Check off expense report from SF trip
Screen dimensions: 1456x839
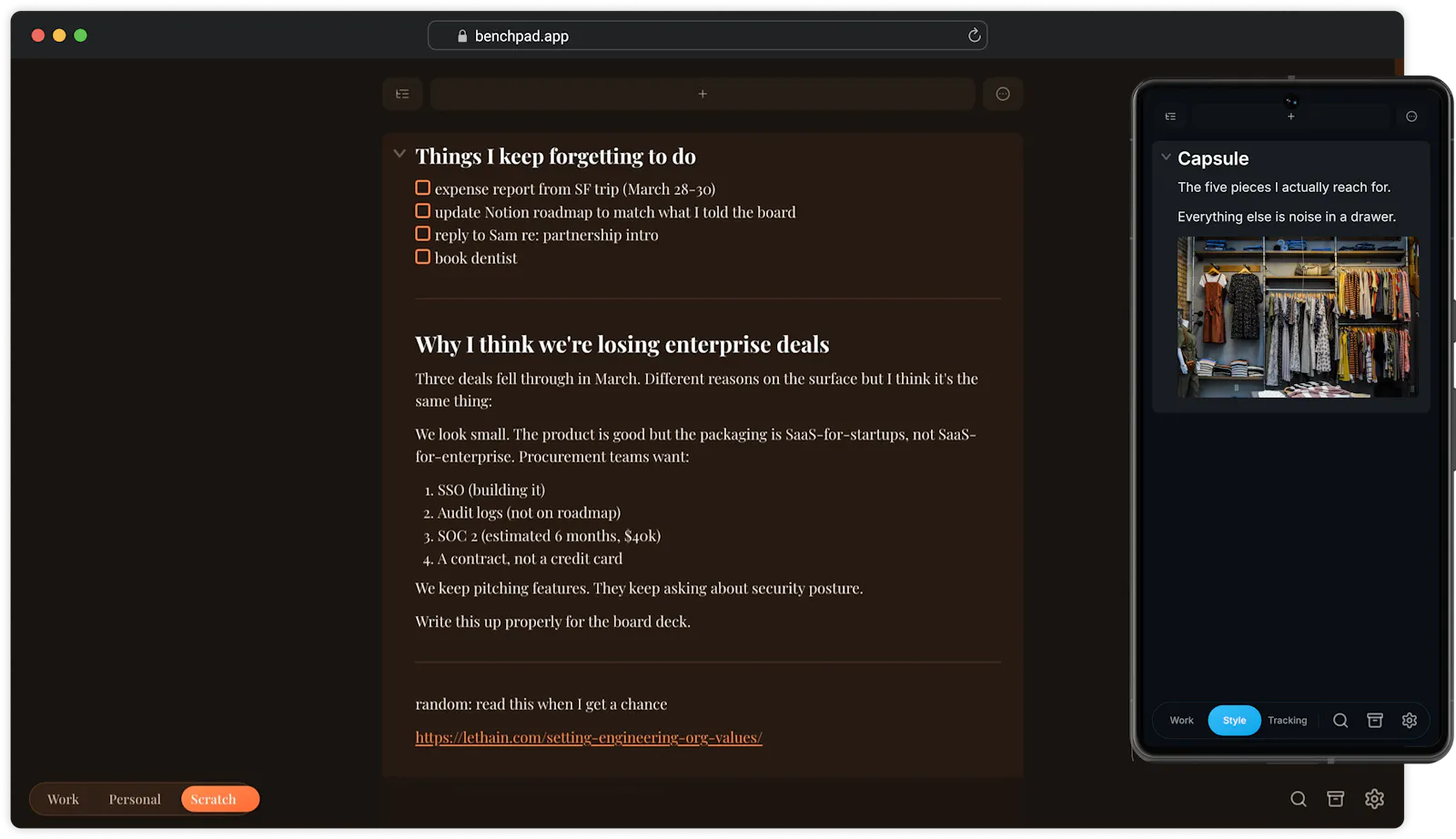423,188
